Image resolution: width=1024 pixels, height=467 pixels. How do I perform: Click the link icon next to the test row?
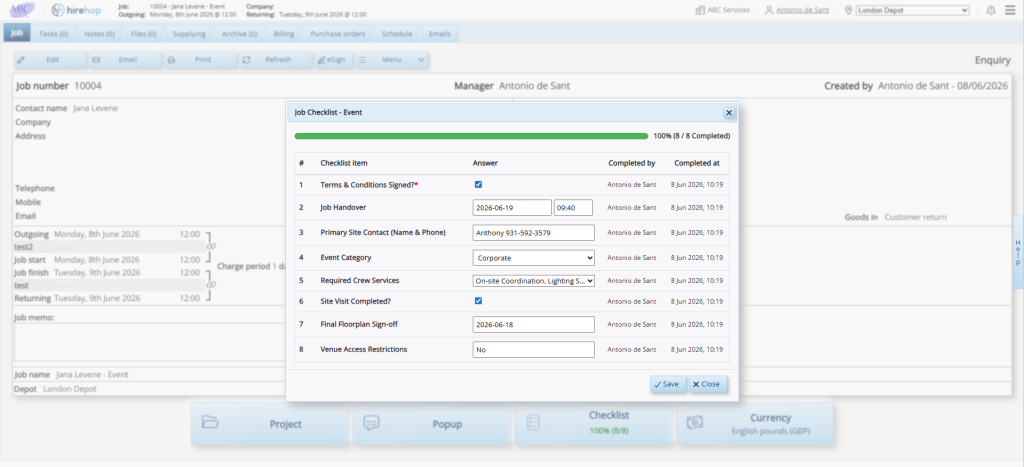(x=212, y=285)
